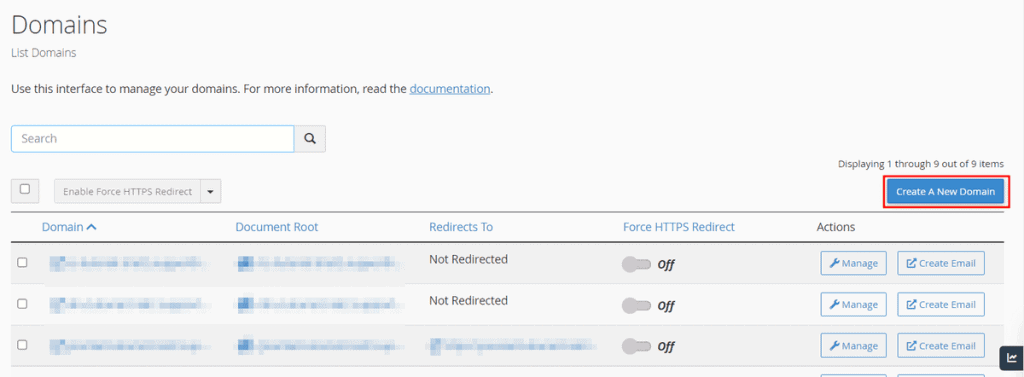
Task: Click the magnifying glass search icon
Action: (x=310, y=139)
